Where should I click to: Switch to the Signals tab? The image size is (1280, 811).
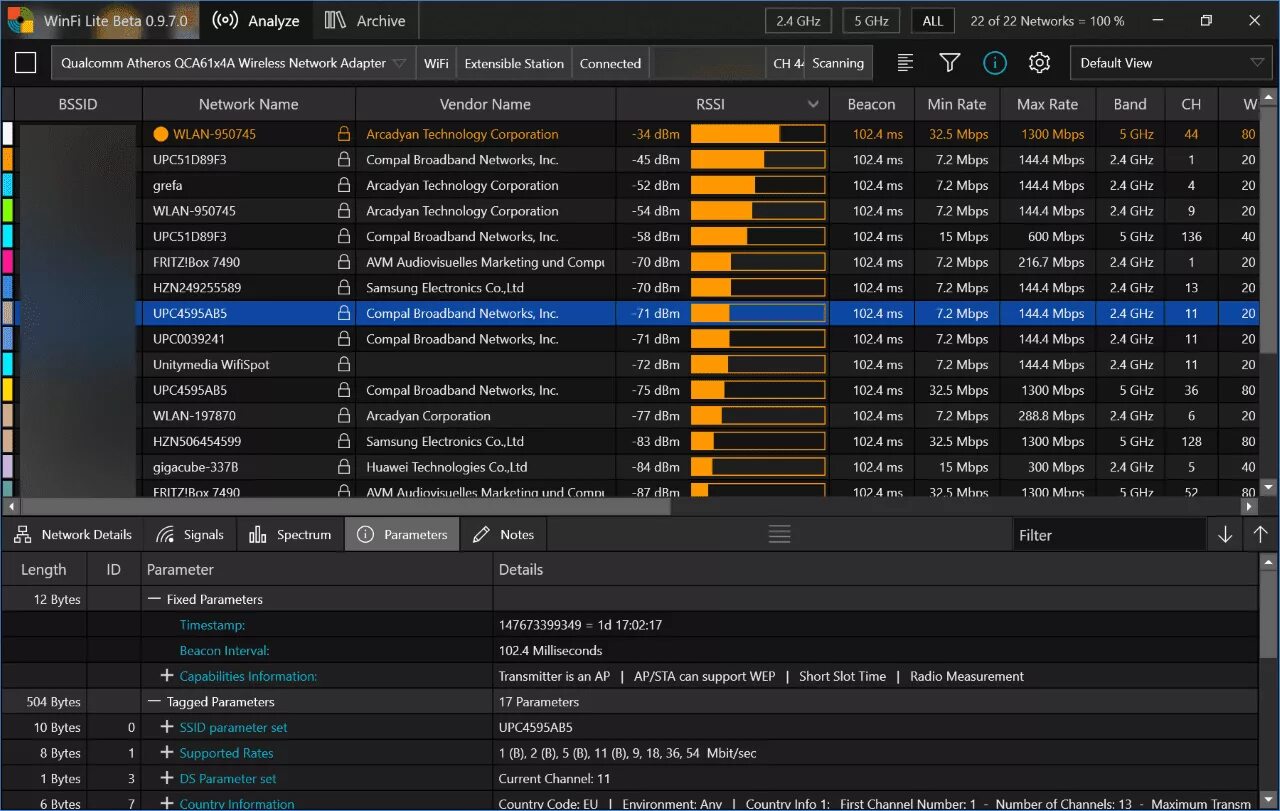[x=190, y=535]
